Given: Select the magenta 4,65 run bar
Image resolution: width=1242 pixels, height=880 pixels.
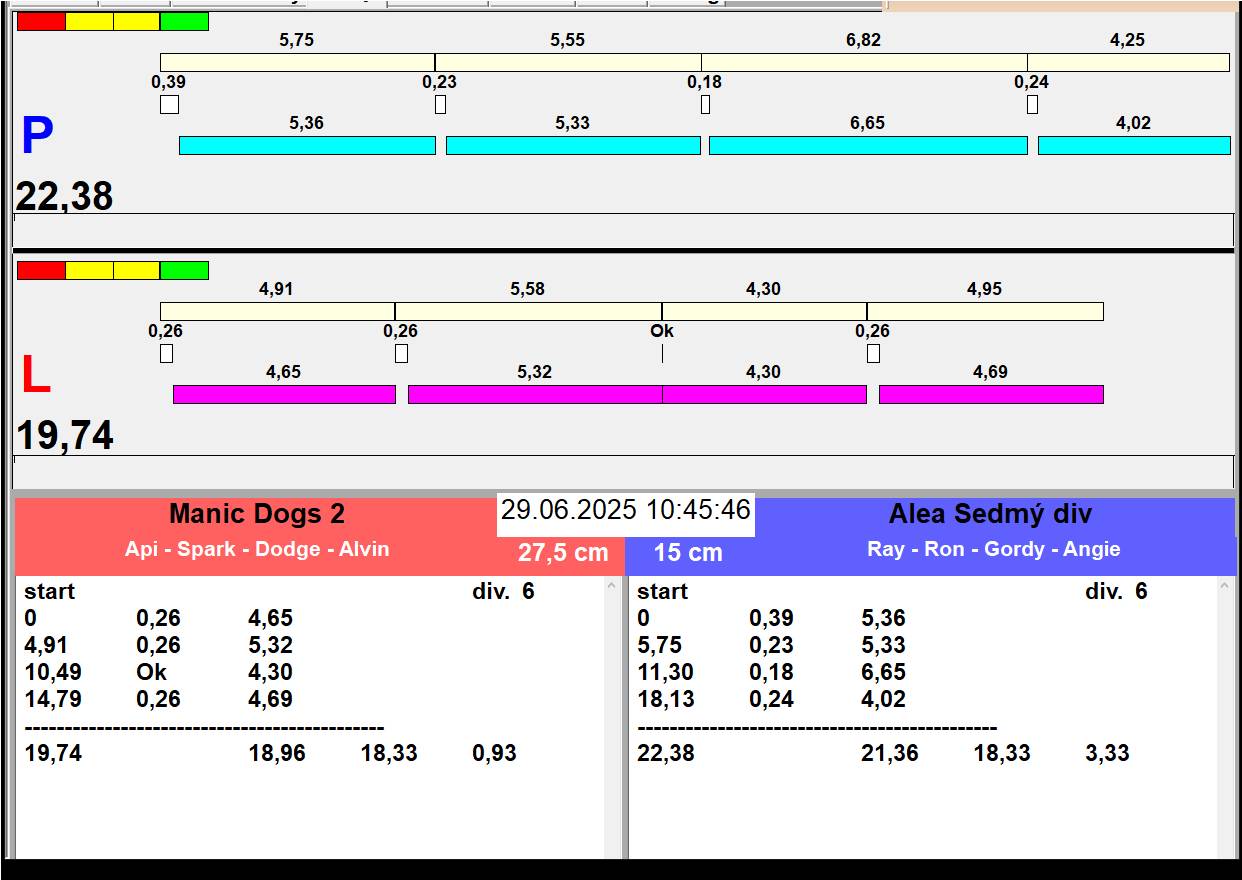Looking at the screenshot, I should 284,395.
